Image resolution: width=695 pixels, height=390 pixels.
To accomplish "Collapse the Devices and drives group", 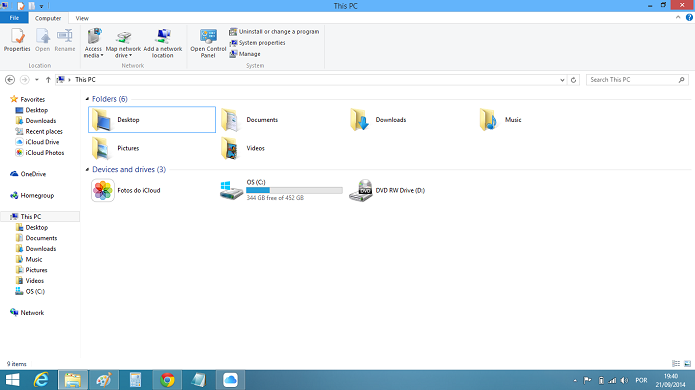I will pos(87,169).
